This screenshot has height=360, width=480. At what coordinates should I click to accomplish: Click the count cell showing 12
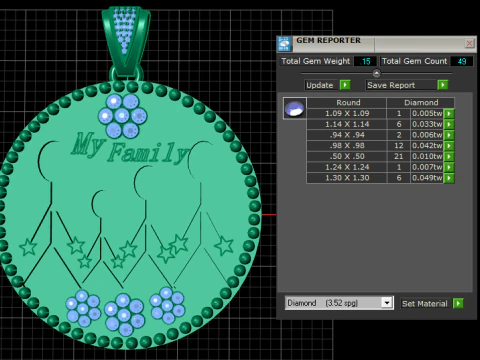pyautogui.click(x=399, y=146)
